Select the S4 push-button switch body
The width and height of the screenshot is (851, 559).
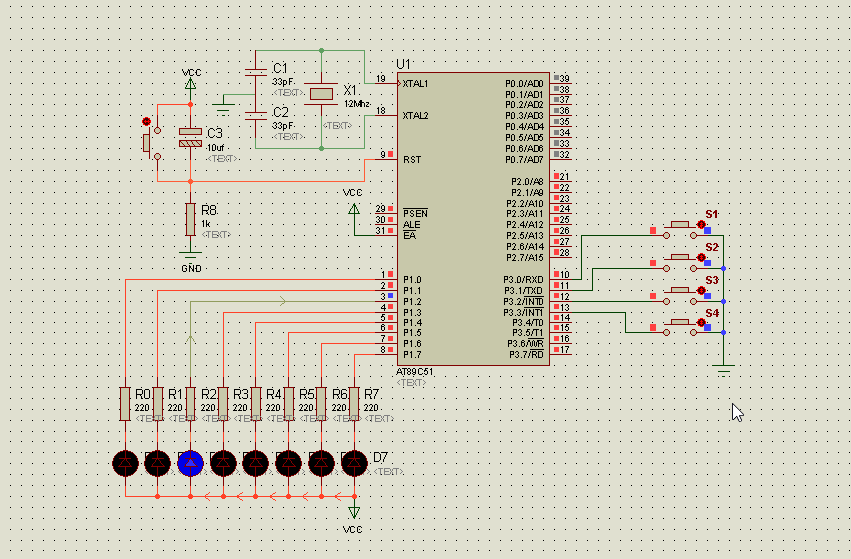pos(680,327)
